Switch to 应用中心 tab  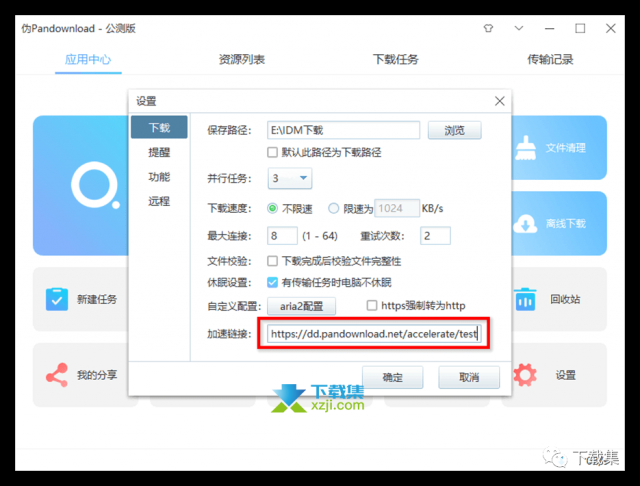(88, 60)
